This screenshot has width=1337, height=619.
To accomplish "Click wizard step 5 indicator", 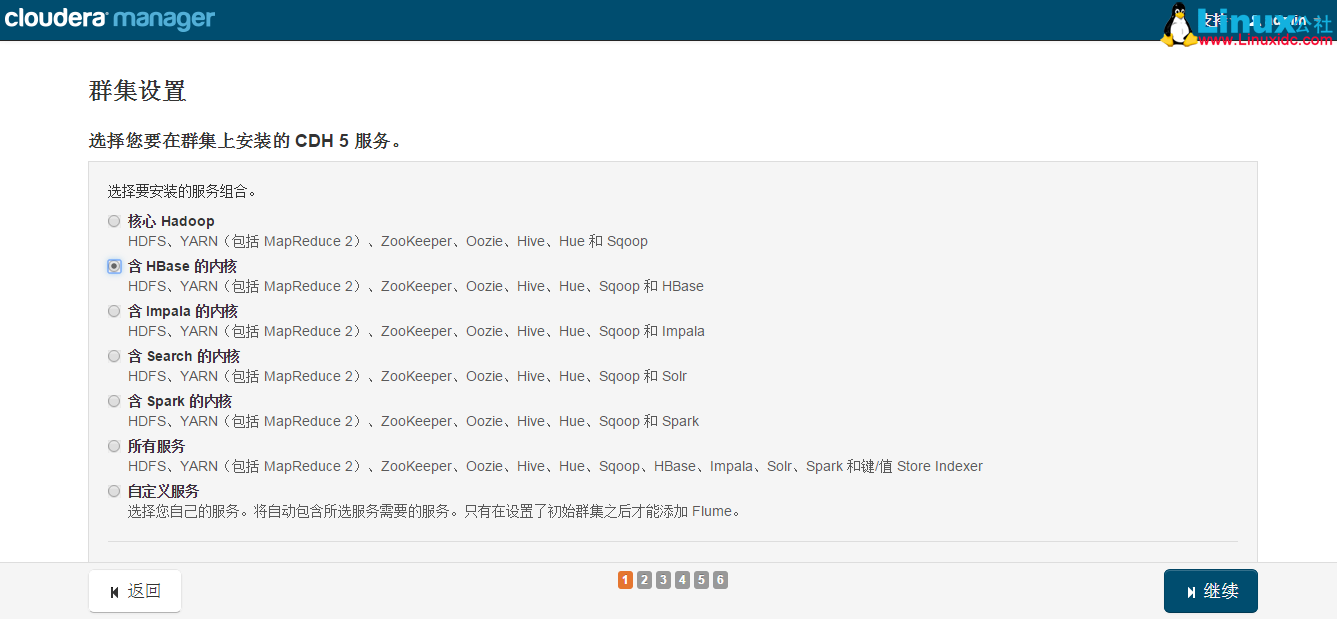I will click(701, 579).
